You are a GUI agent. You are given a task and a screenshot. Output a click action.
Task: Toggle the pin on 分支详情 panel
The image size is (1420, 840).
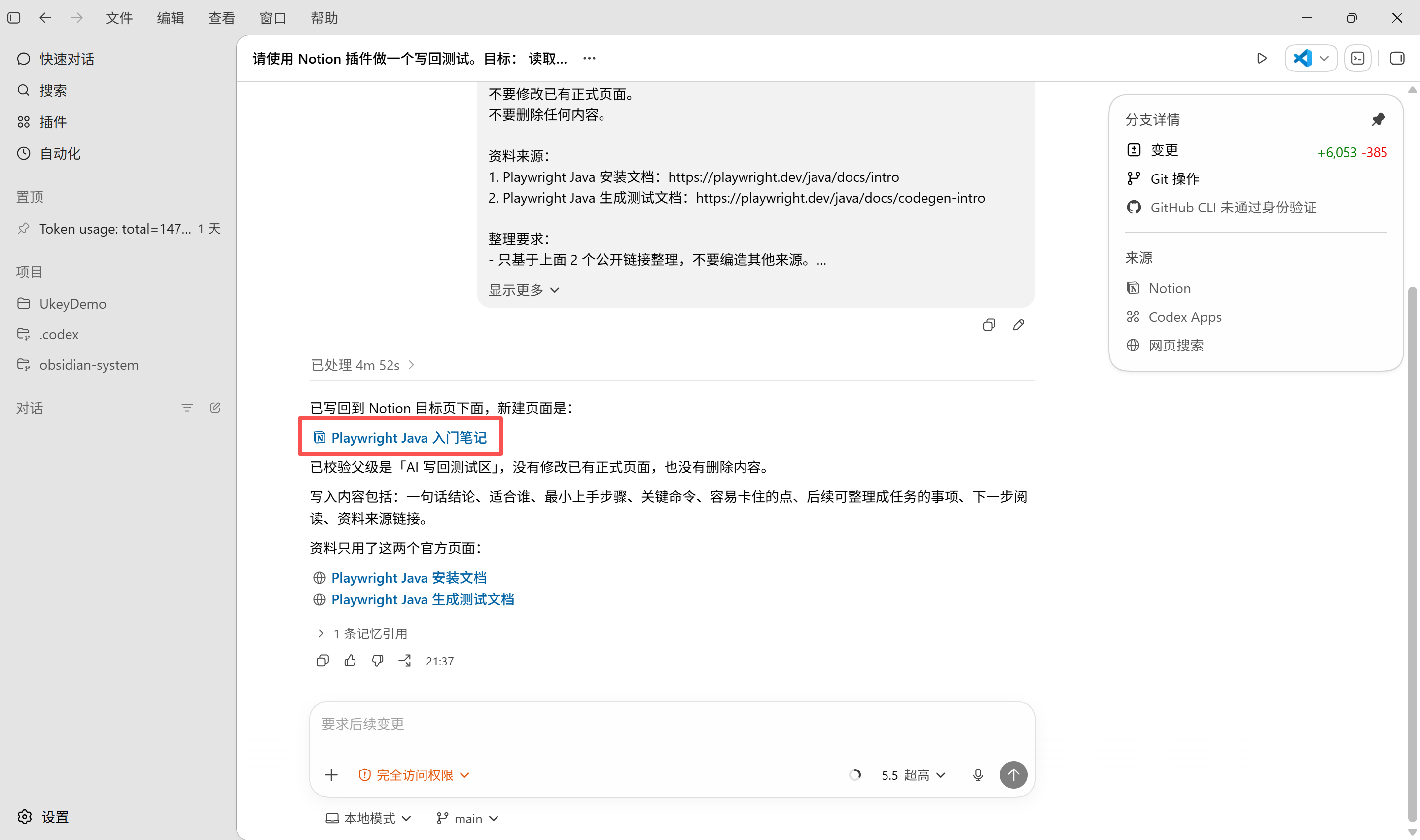click(x=1378, y=119)
